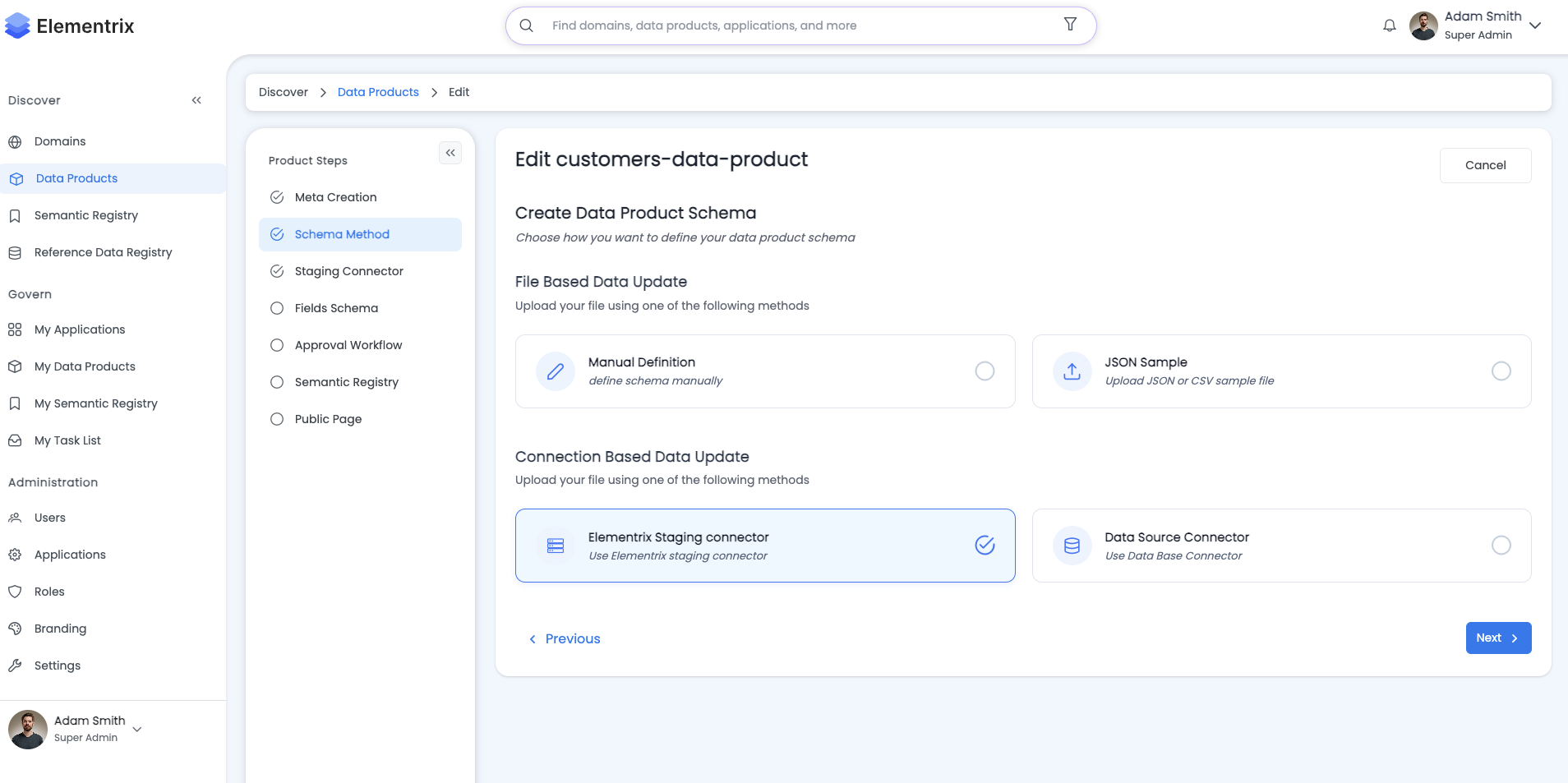Open Settings via the wrench icon
This screenshot has width=1568, height=783.
pos(15,666)
